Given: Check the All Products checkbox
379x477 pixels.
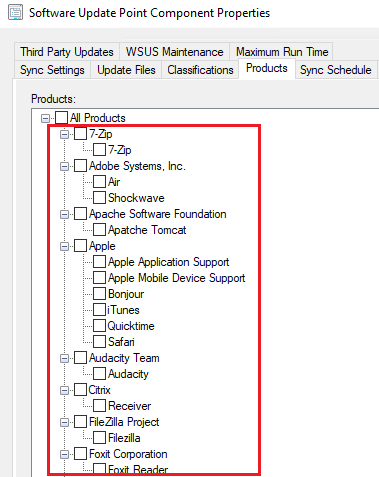Looking at the screenshot, I should point(61,118).
